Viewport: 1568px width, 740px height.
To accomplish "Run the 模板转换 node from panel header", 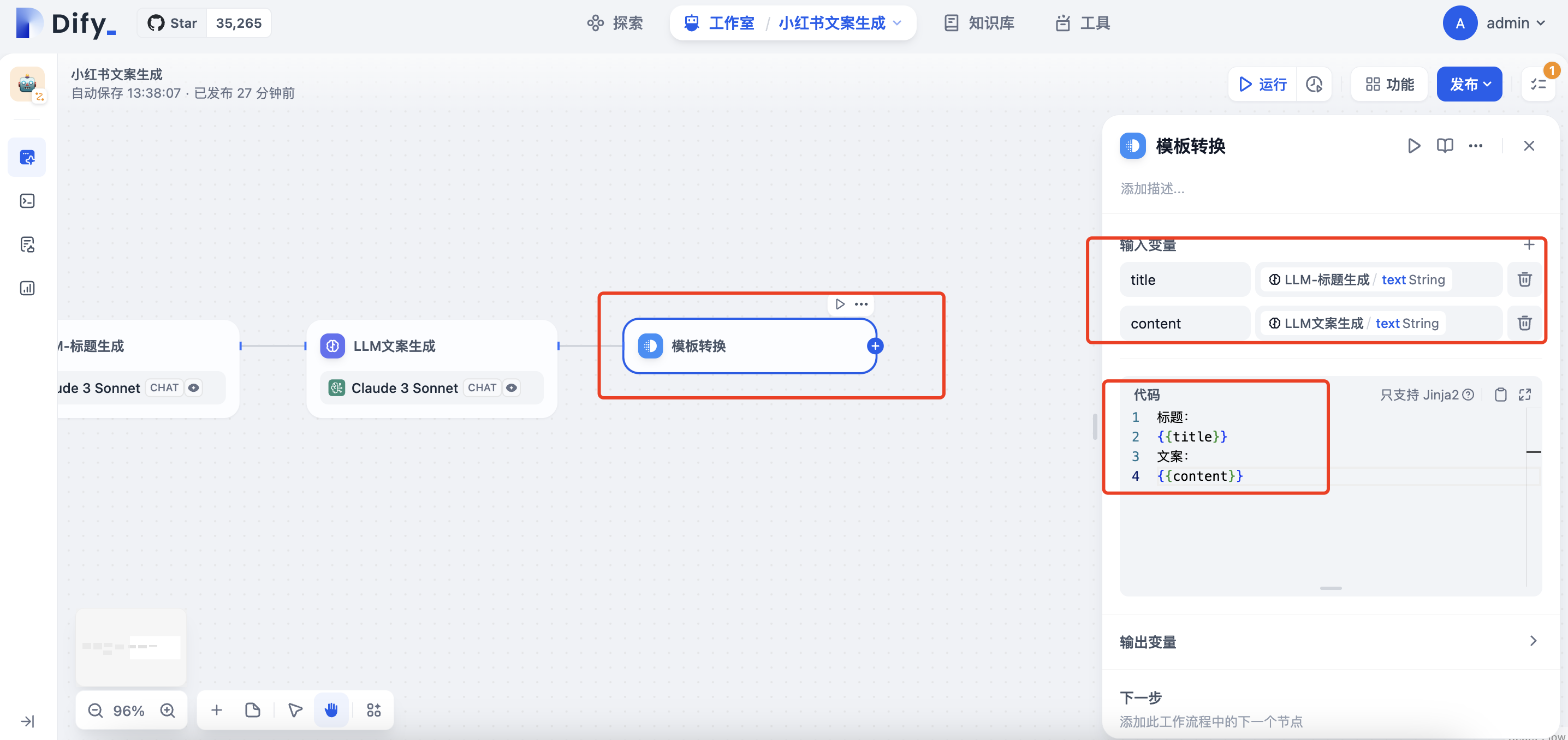I will pyautogui.click(x=1413, y=146).
